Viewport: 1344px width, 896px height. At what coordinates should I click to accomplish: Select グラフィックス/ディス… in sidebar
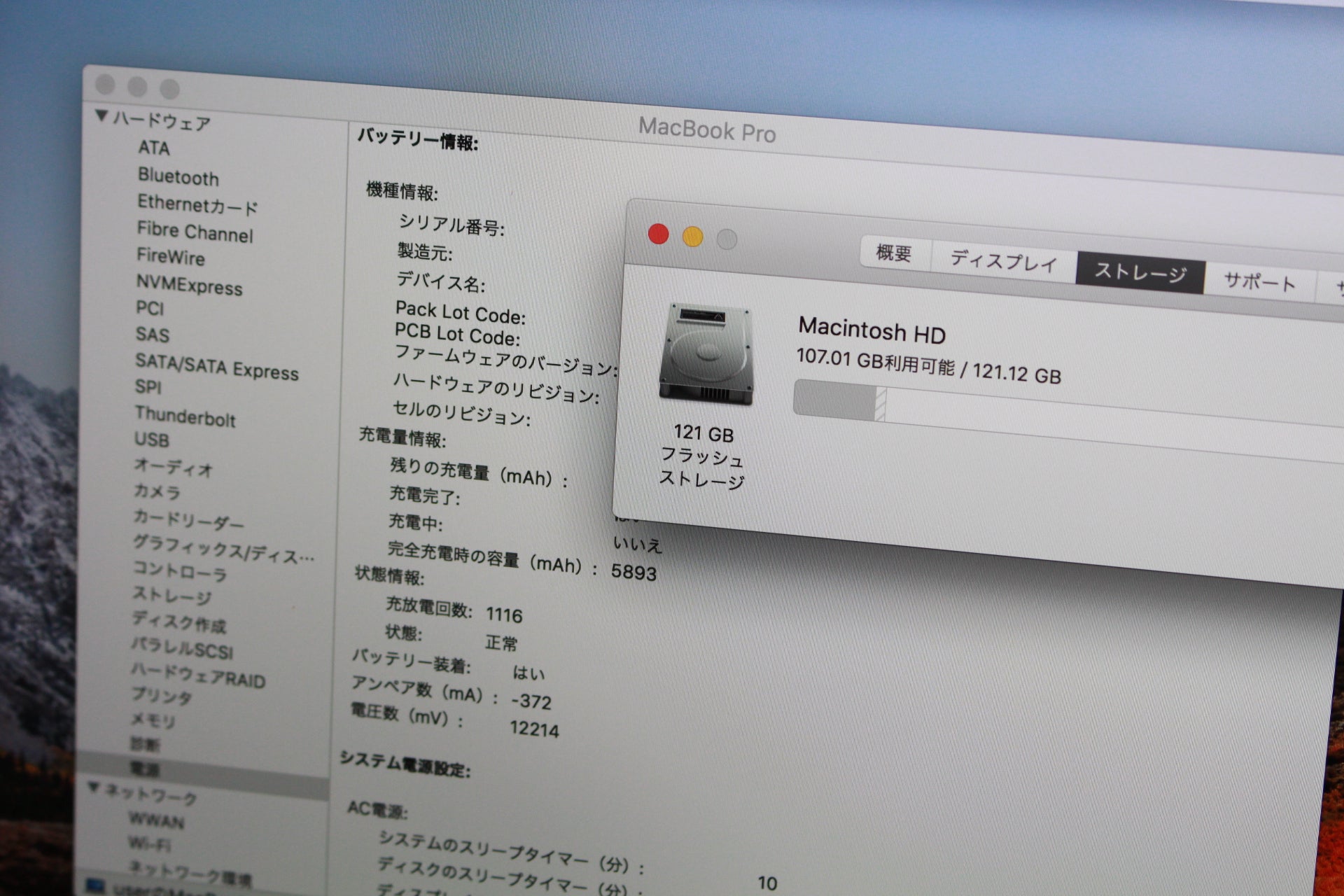pos(223,549)
